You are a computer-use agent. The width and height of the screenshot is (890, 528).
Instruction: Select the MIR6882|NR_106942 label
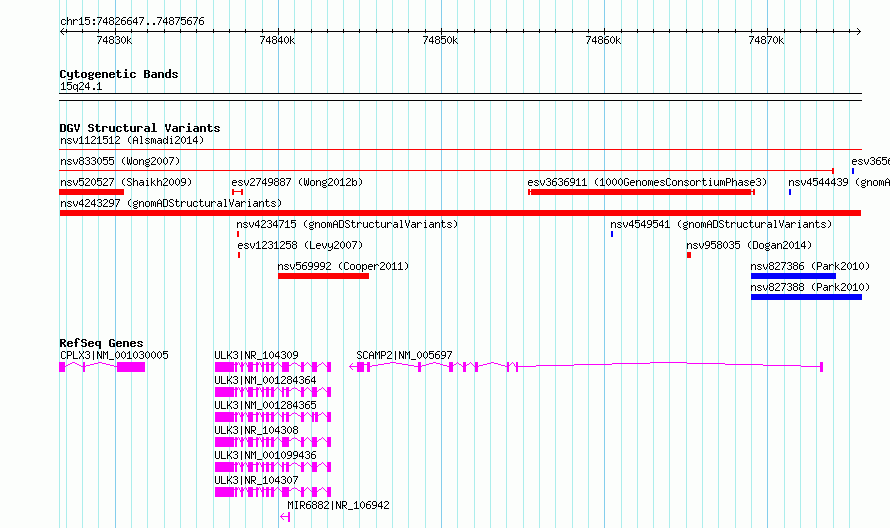[338, 505]
